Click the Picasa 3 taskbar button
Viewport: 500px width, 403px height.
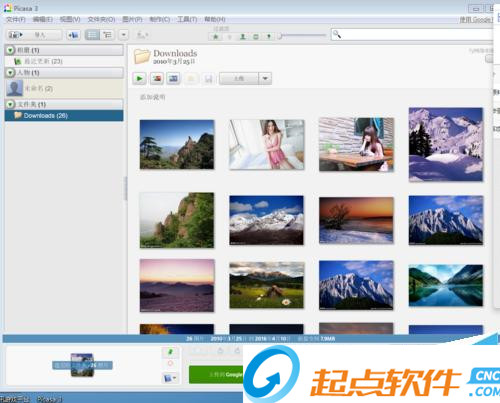tap(49, 399)
